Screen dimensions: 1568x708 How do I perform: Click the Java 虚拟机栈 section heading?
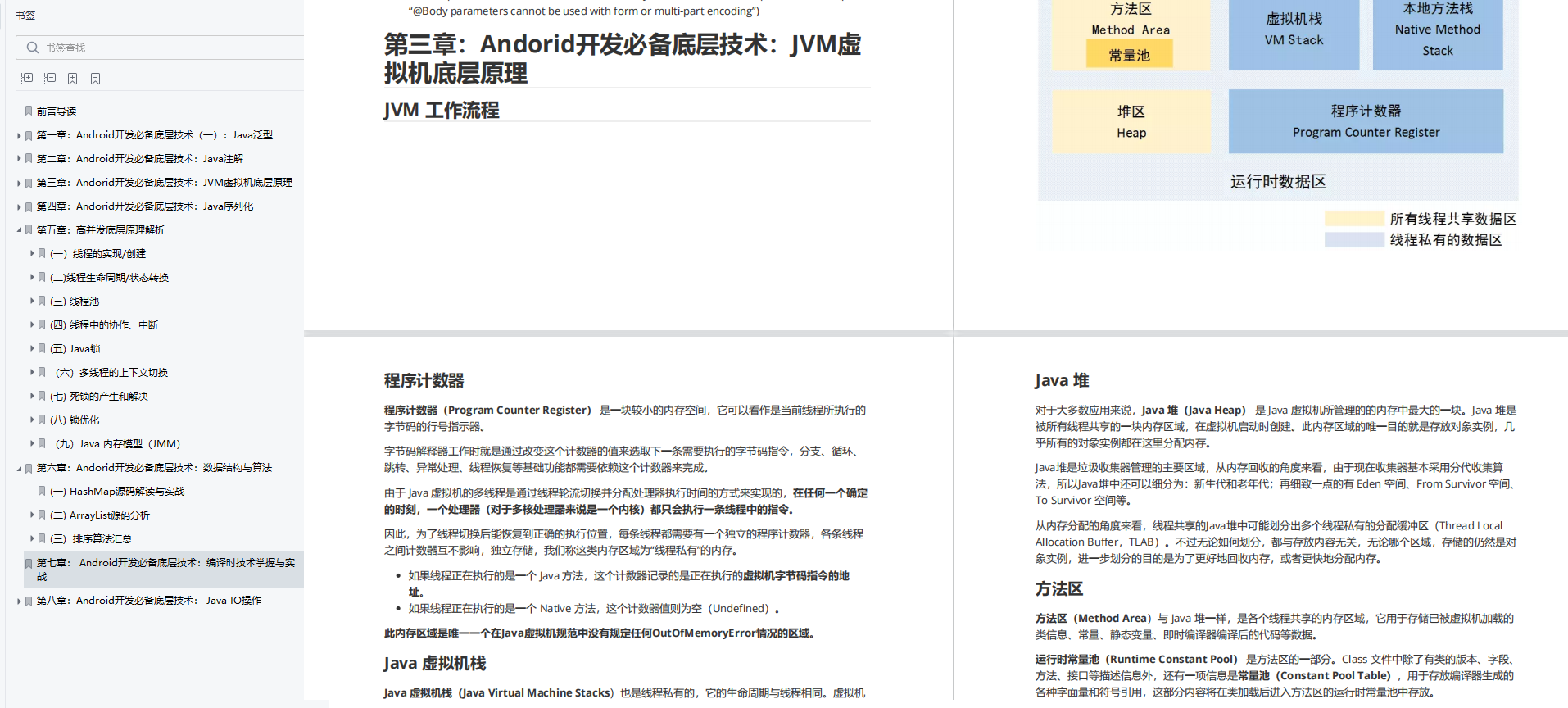[435, 663]
